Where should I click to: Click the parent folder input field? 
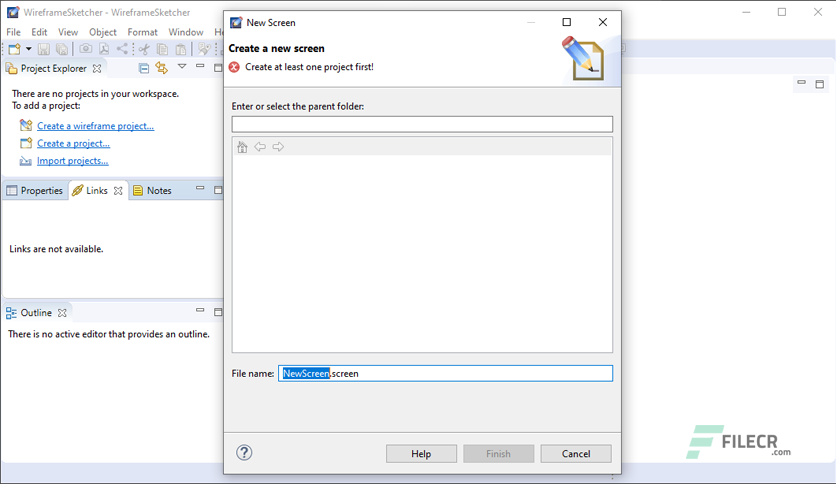point(422,124)
